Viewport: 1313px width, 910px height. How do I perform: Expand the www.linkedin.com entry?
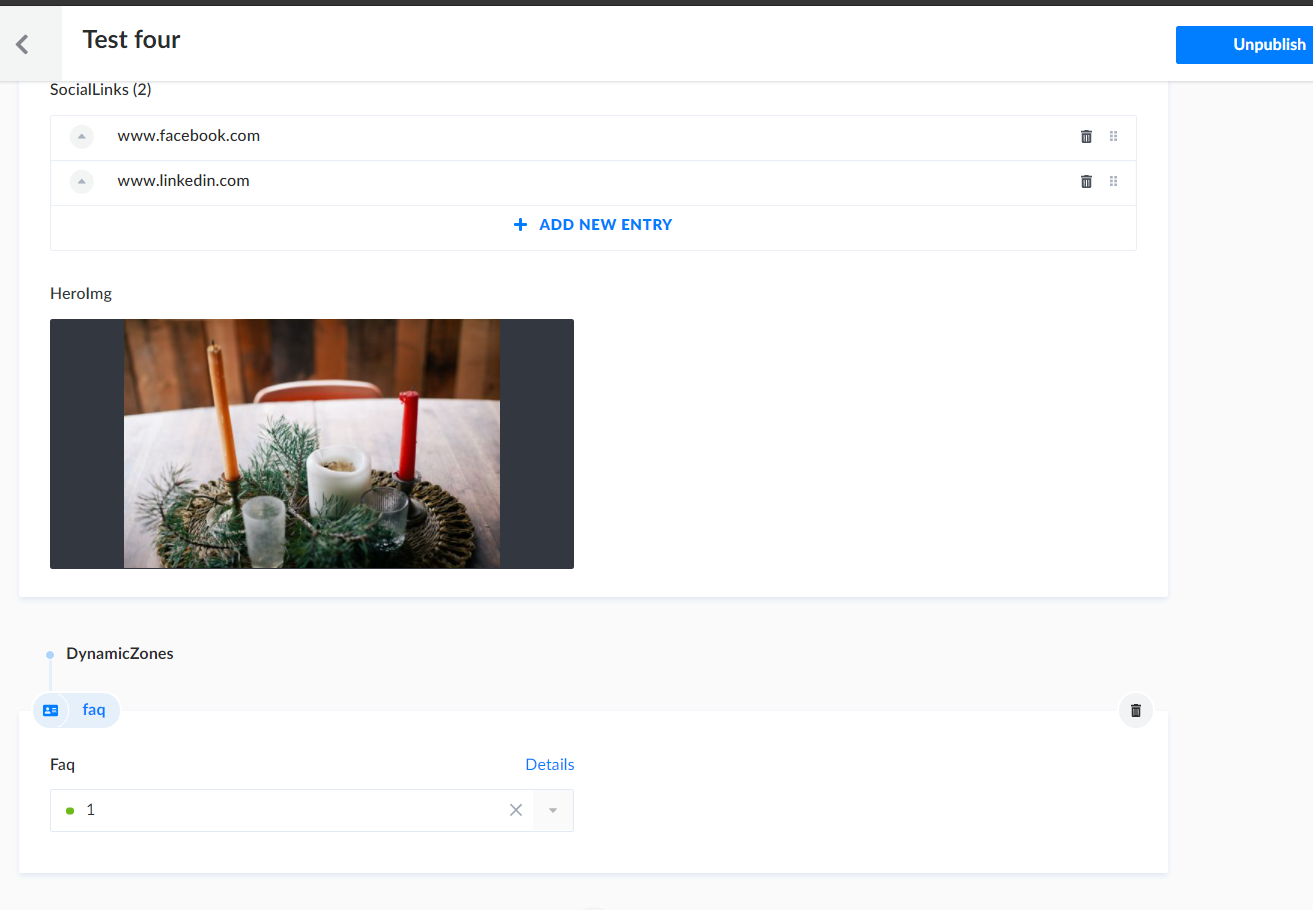point(82,181)
